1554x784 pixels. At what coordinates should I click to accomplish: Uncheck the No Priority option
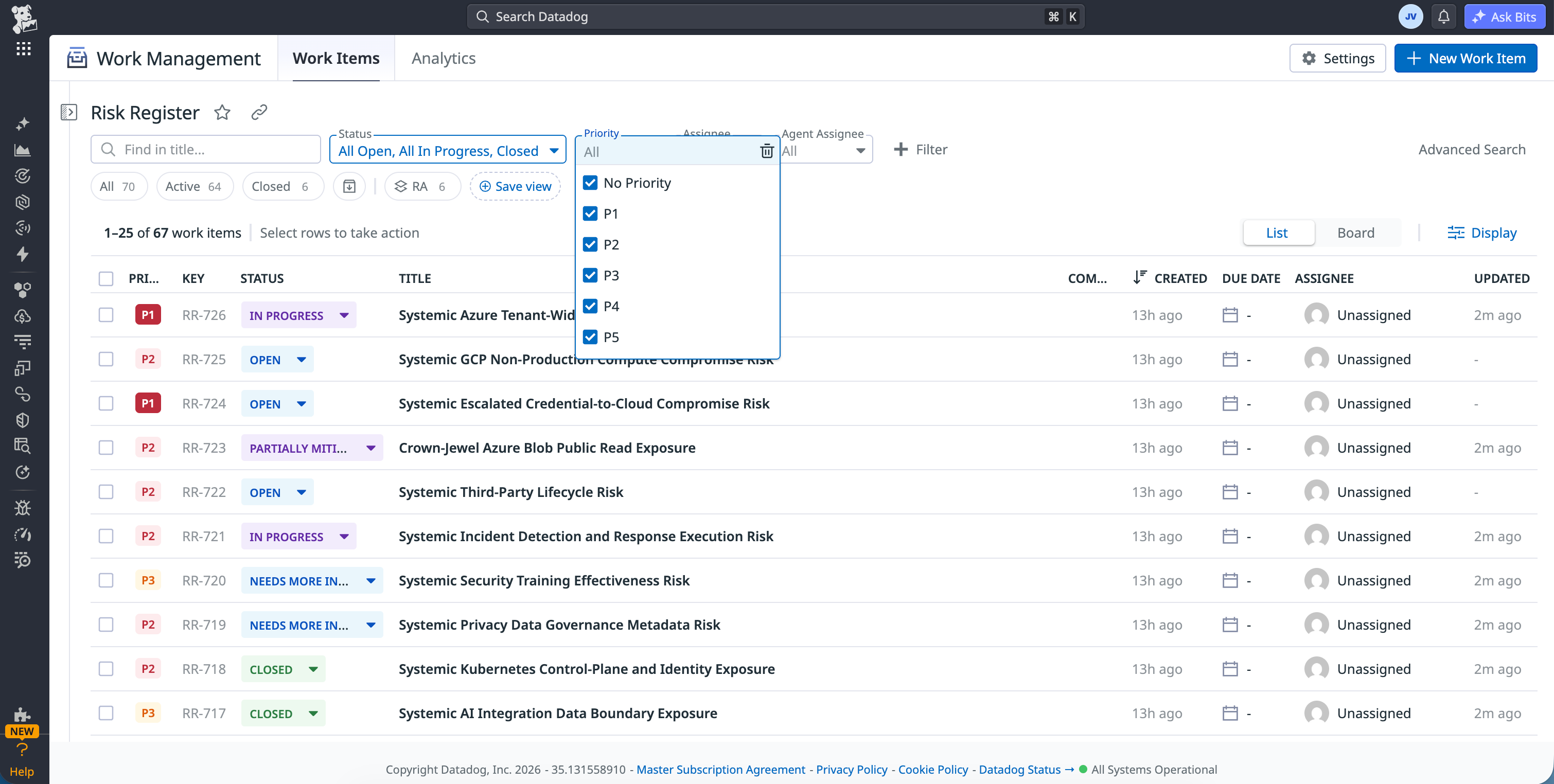[x=590, y=183]
